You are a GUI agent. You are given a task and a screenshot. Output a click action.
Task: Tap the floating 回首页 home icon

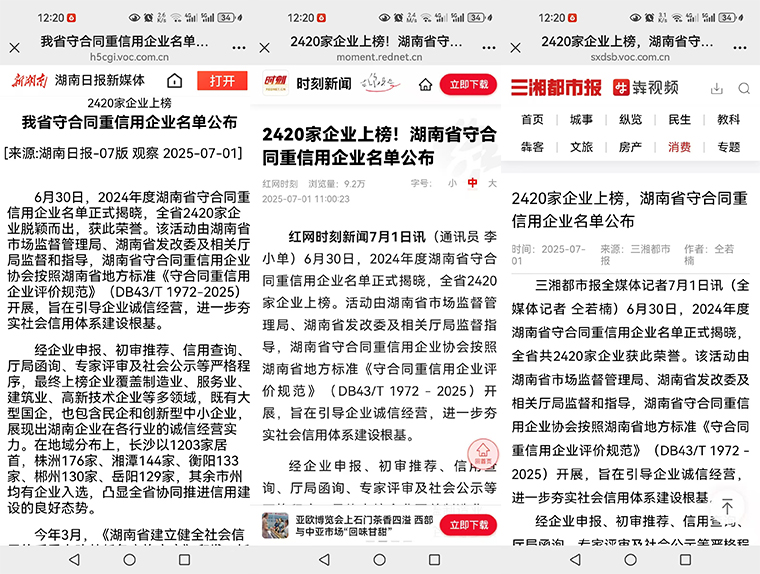click(x=482, y=453)
